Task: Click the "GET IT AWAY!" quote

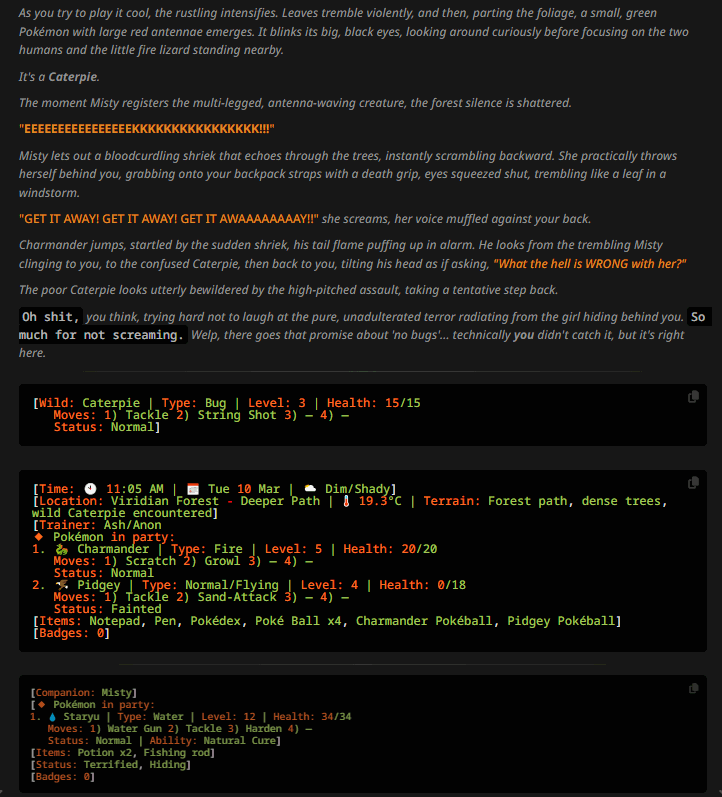Action: (169, 219)
